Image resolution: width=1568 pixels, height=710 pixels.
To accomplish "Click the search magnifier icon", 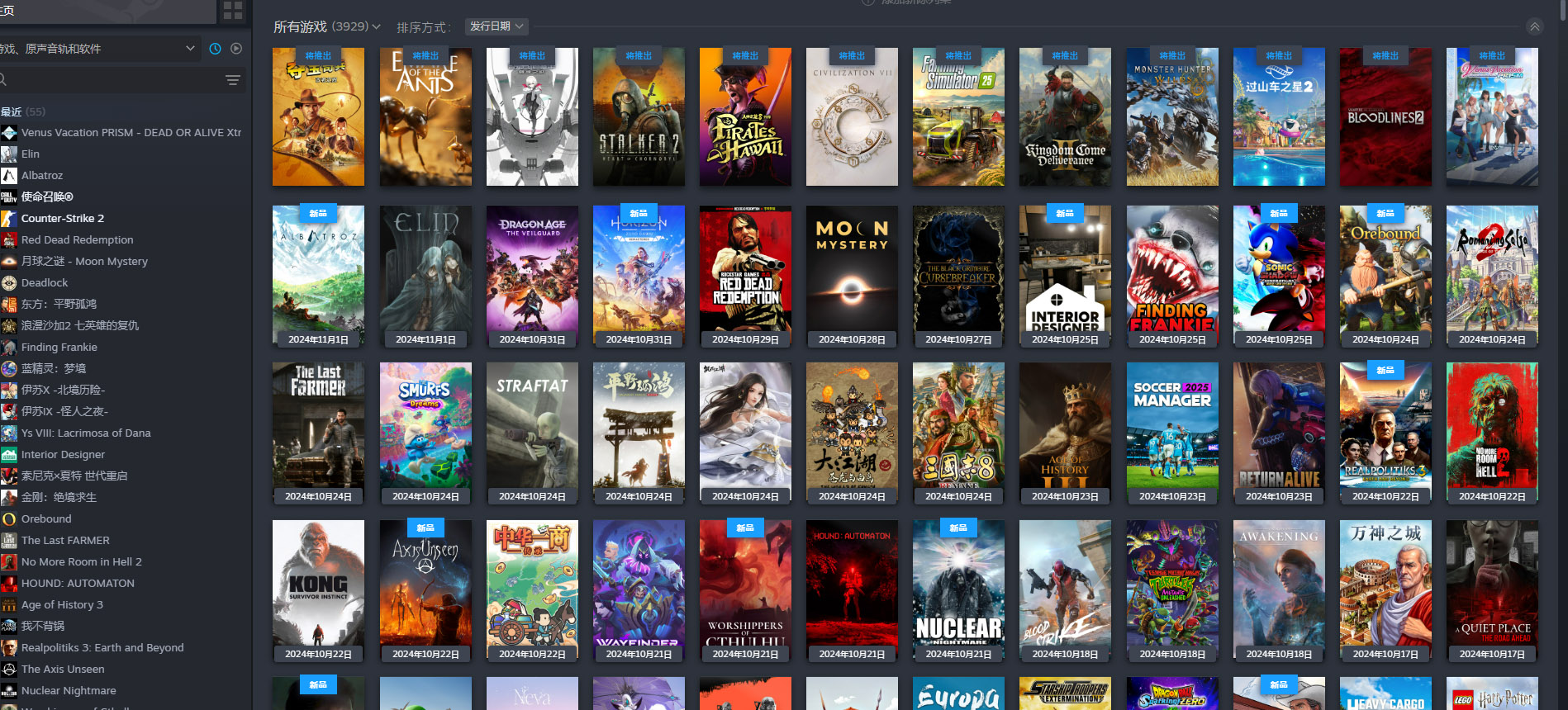I will (x=2, y=80).
